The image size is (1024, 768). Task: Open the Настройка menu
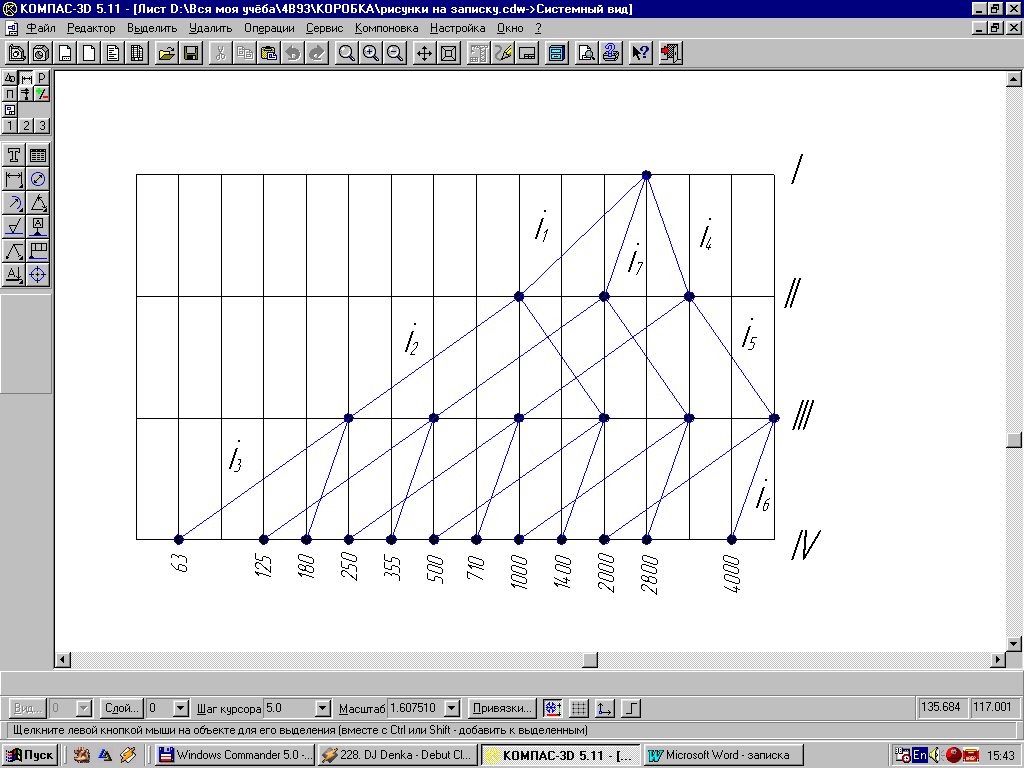[457, 28]
